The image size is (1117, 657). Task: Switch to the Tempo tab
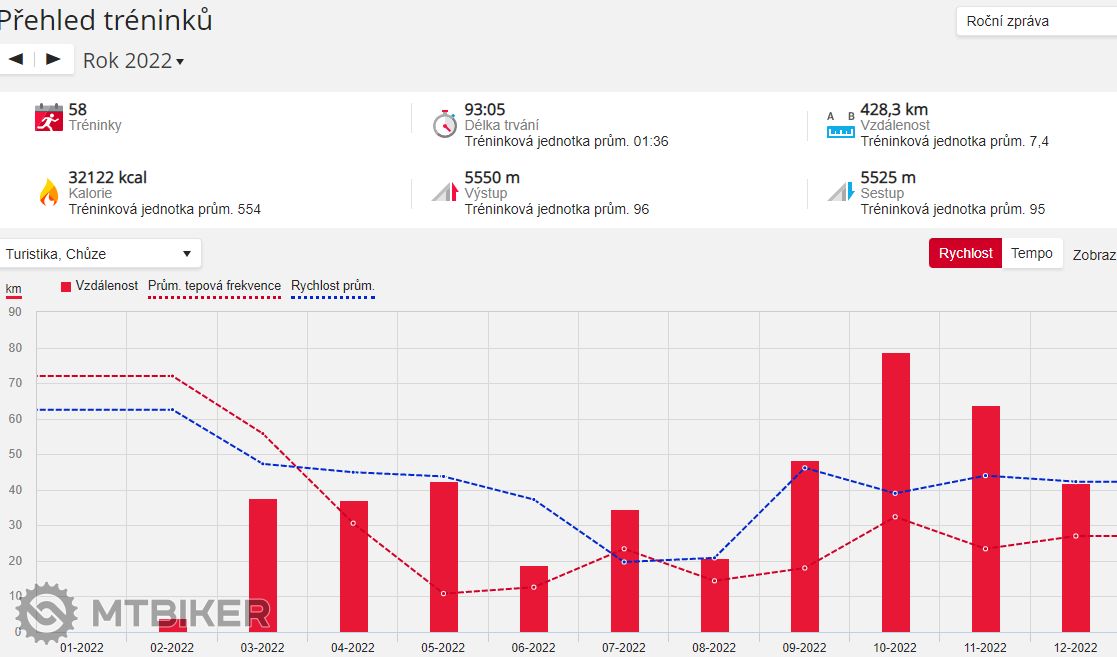coord(1031,253)
